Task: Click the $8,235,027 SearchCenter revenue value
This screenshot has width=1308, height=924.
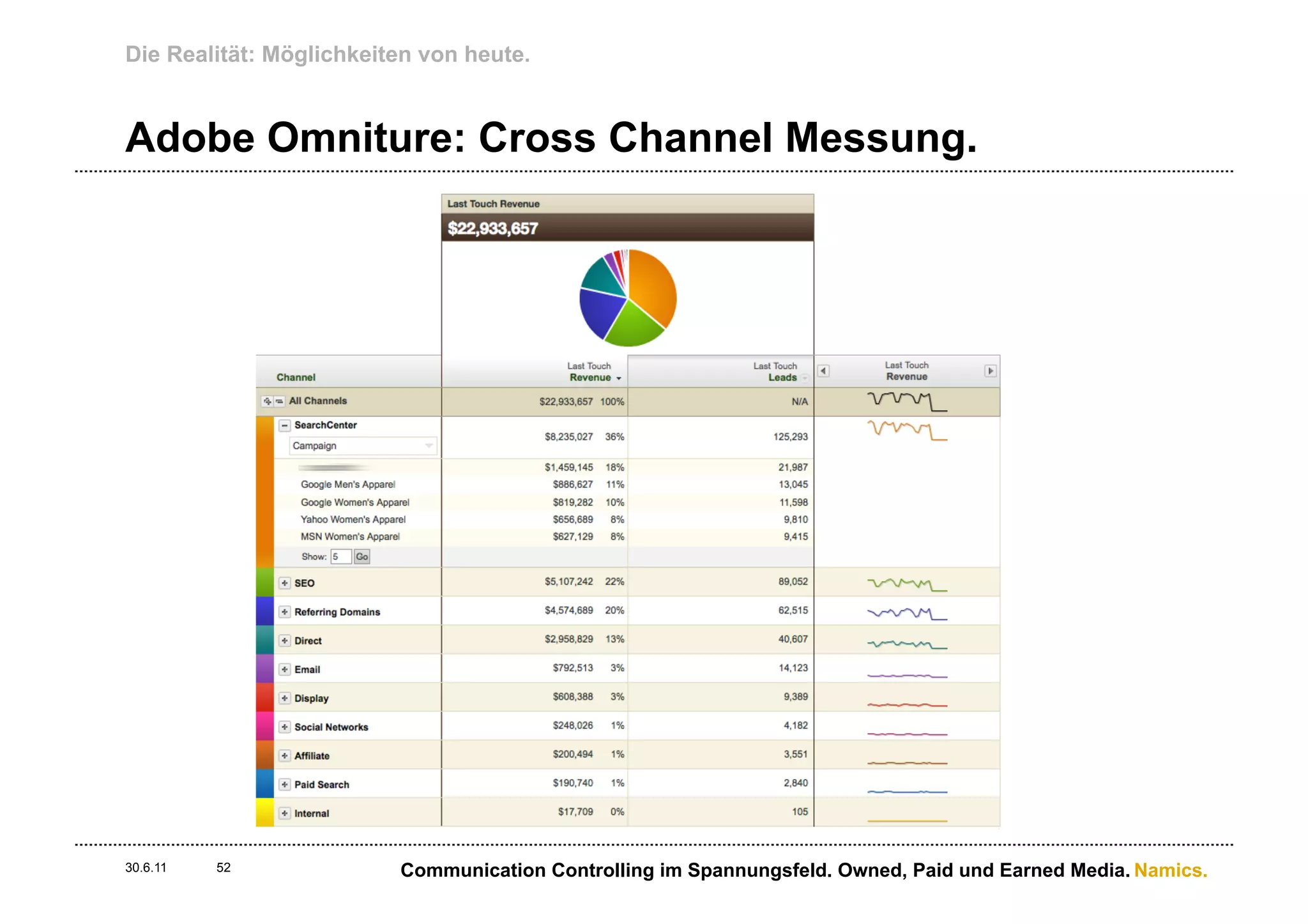Action: tap(568, 437)
